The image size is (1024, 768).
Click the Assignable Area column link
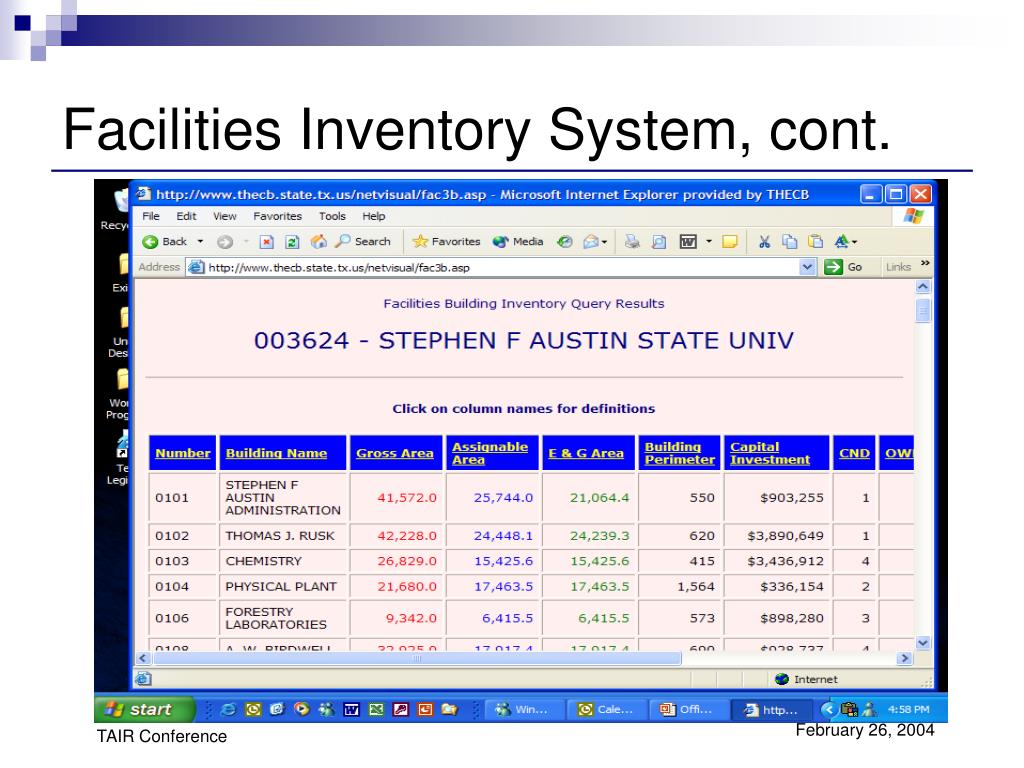click(490, 453)
